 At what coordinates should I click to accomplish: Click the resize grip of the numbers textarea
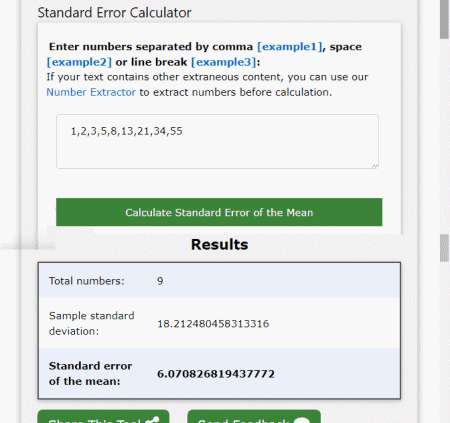pos(375,165)
